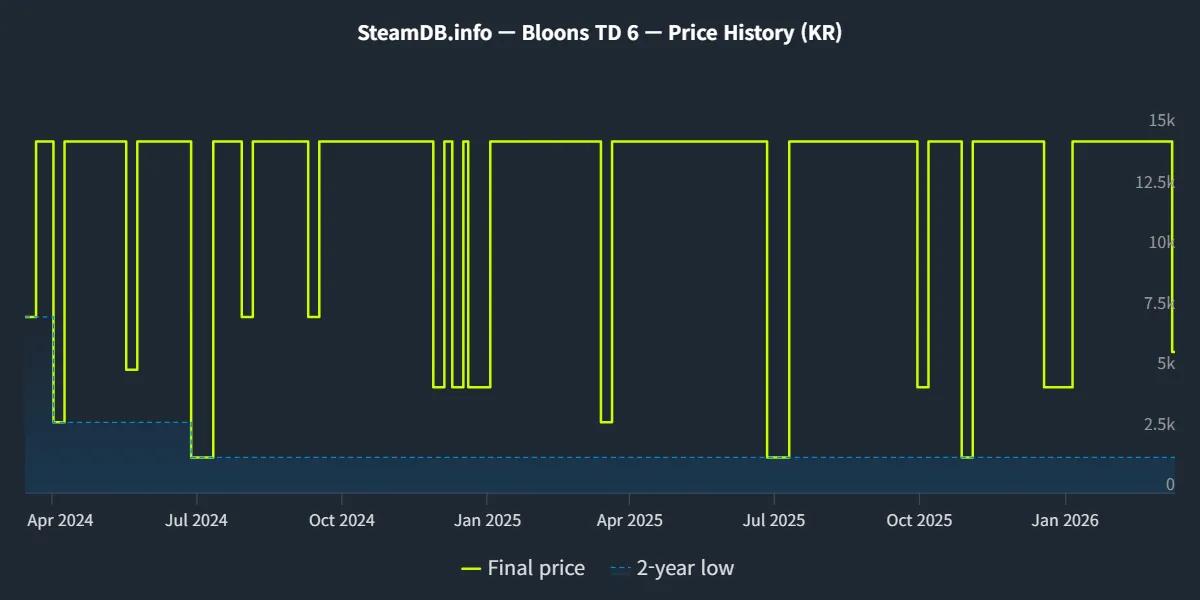Click the green Final price legend line icon
The image size is (1200, 600).
tap(471, 569)
